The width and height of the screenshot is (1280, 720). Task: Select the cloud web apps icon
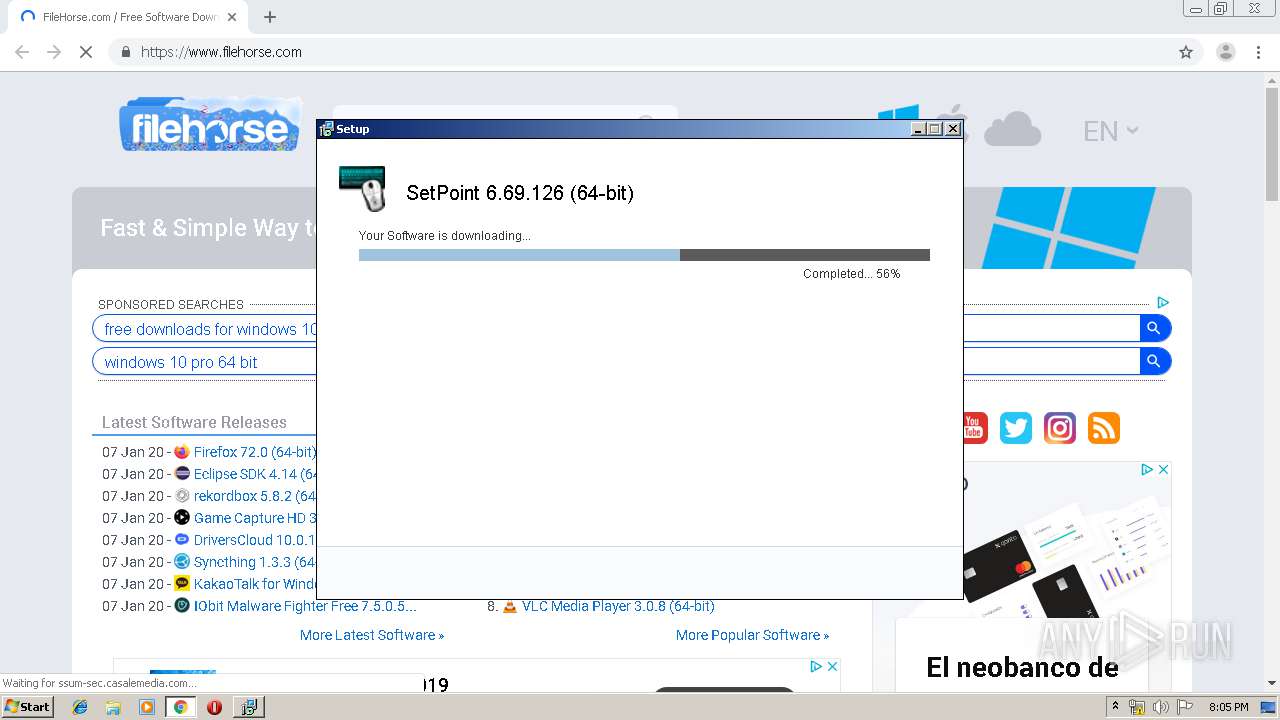(x=1012, y=129)
